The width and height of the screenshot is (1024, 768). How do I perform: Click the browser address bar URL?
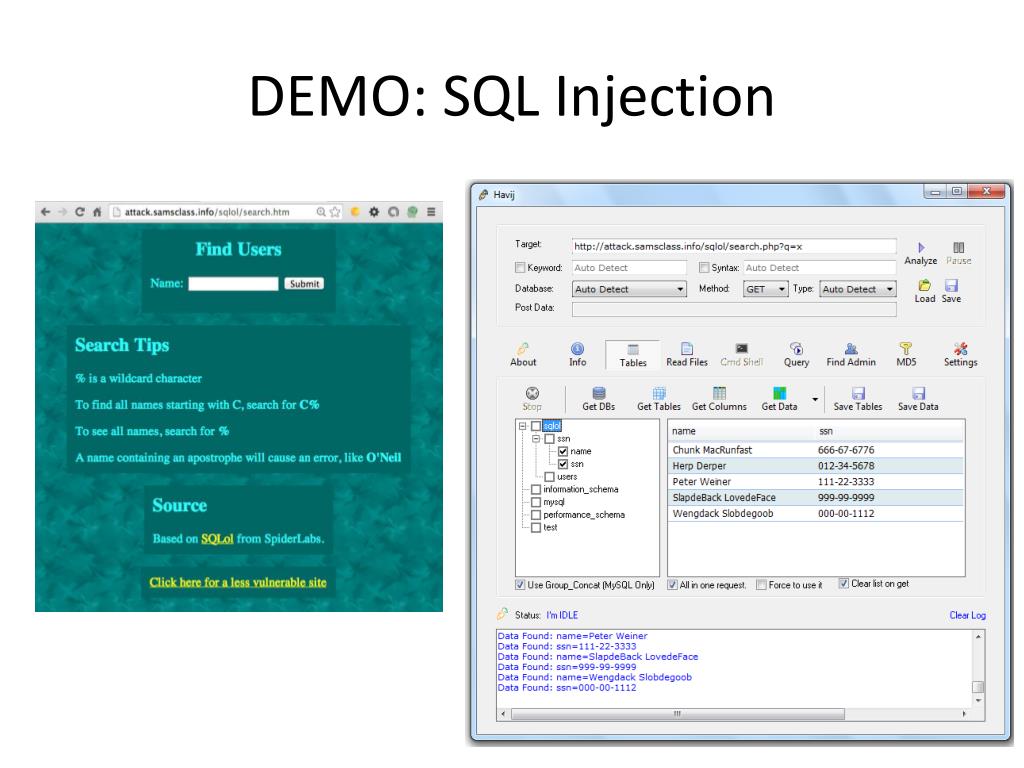click(207, 212)
